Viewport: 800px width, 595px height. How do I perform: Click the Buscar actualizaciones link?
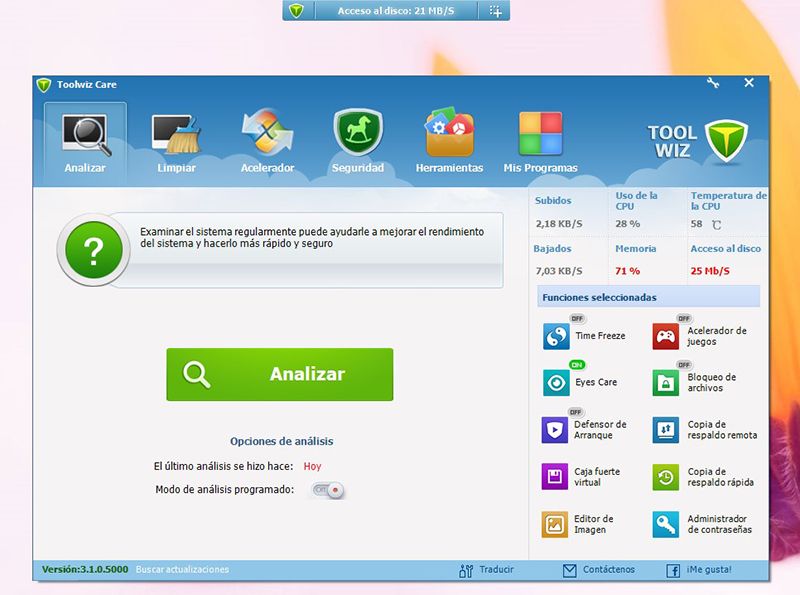tap(182, 569)
